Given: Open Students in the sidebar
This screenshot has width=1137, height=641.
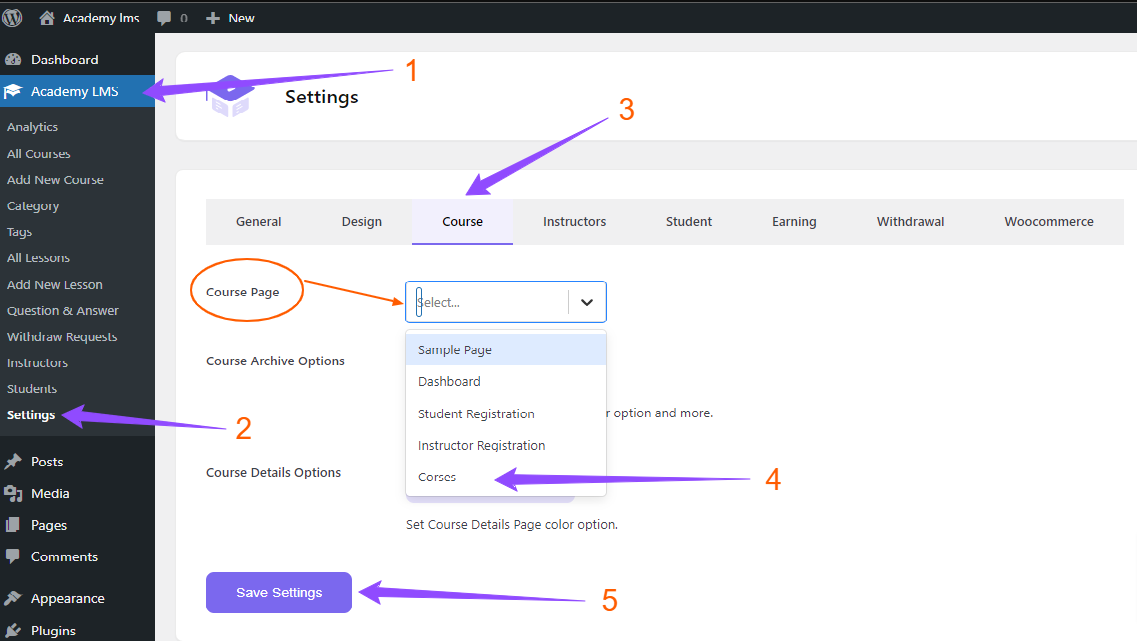Looking at the screenshot, I should pos(32,389).
